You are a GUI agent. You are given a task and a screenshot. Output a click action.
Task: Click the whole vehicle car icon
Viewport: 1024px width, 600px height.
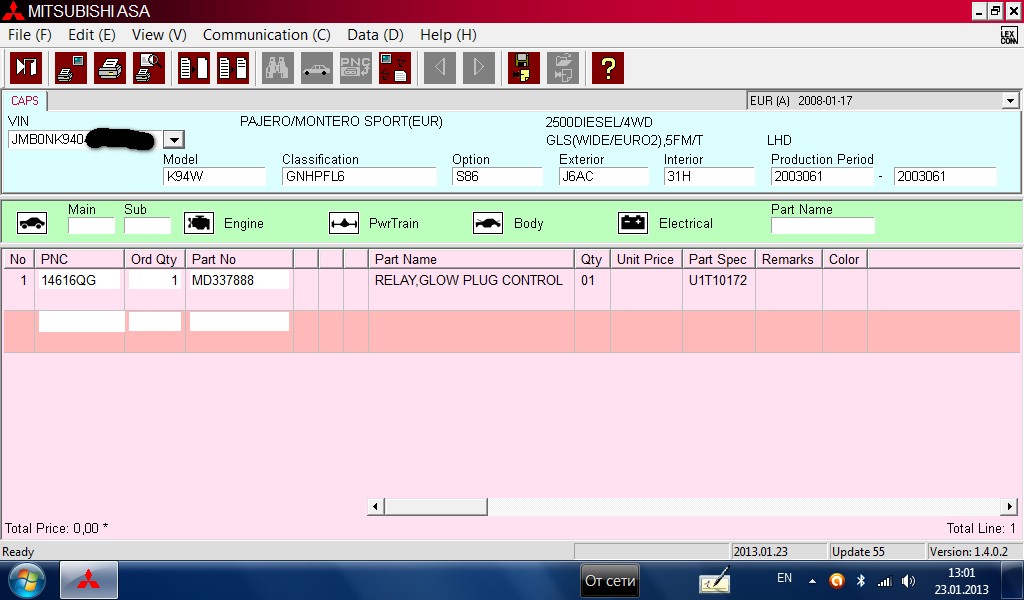tap(32, 223)
